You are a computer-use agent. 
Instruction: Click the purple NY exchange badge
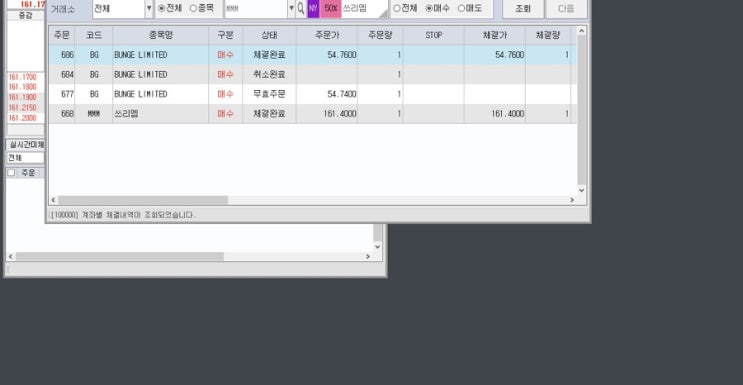point(313,9)
